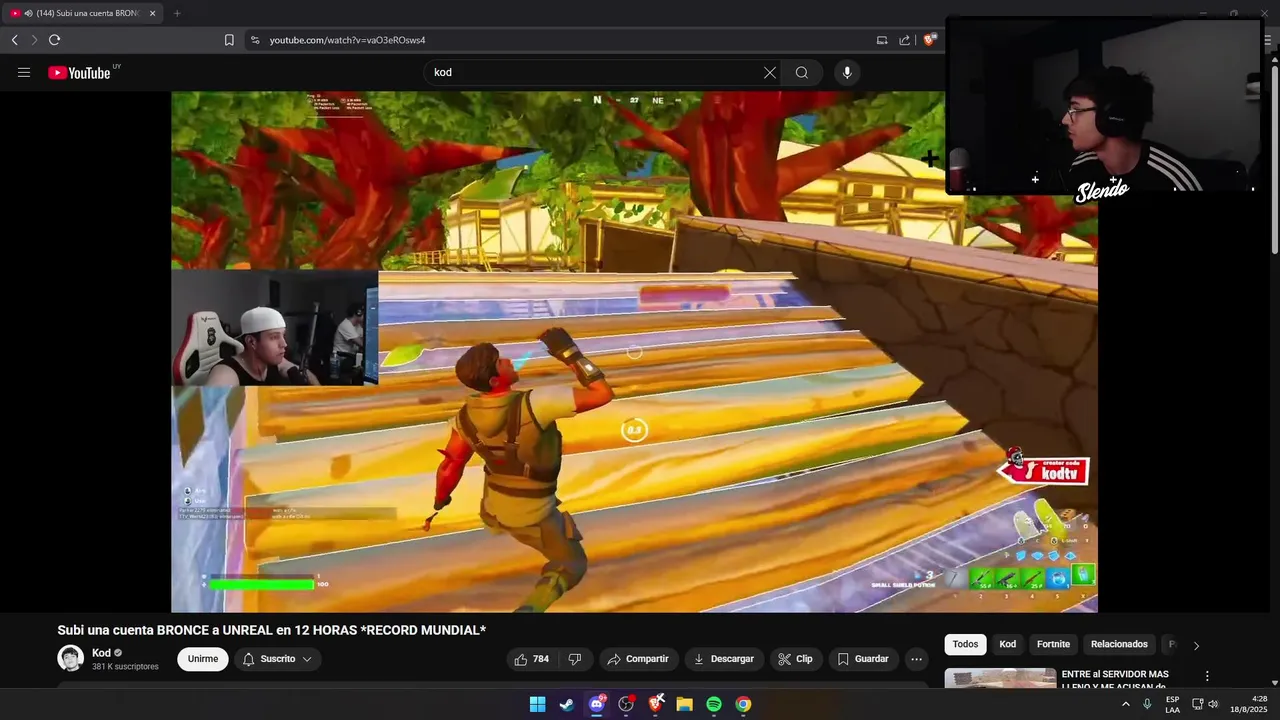Click the 'Guardar' save button
1280x720 pixels.
click(x=863, y=659)
